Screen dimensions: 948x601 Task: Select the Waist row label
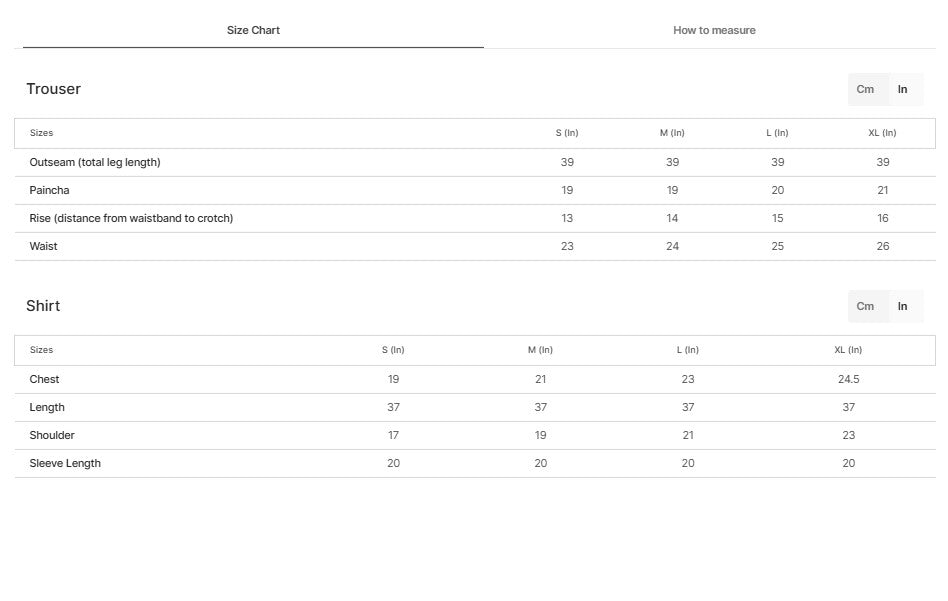pyautogui.click(x=44, y=246)
